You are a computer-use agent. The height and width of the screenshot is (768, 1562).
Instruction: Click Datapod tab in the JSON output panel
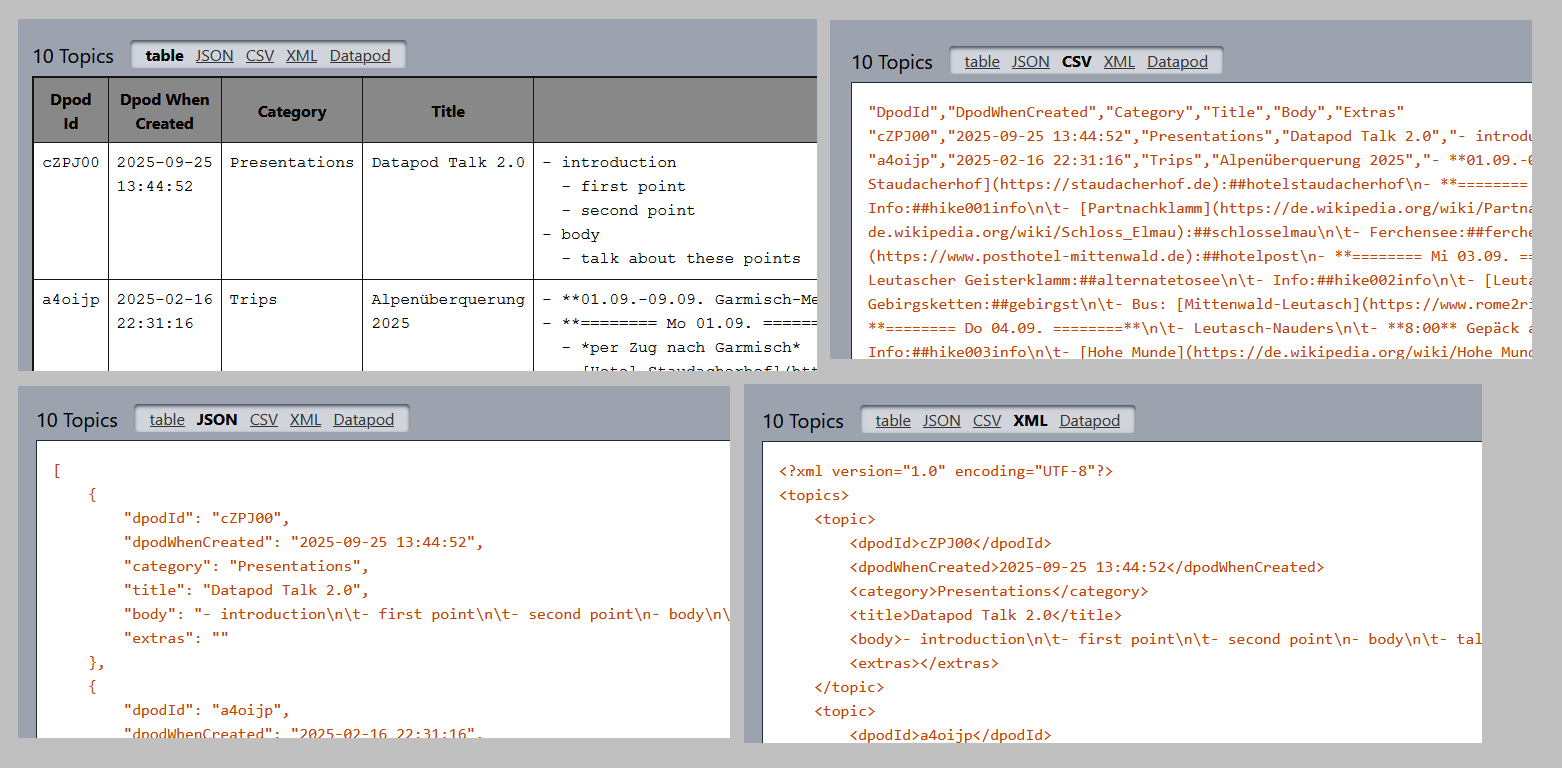[363, 420]
